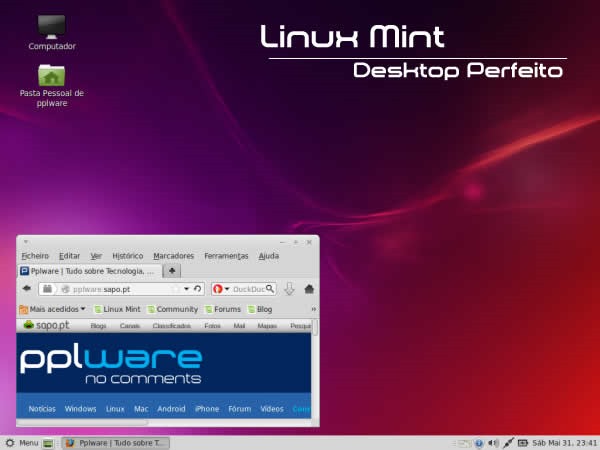Click the Blogs link on sapo bar
The image size is (600, 450).
click(98, 326)
